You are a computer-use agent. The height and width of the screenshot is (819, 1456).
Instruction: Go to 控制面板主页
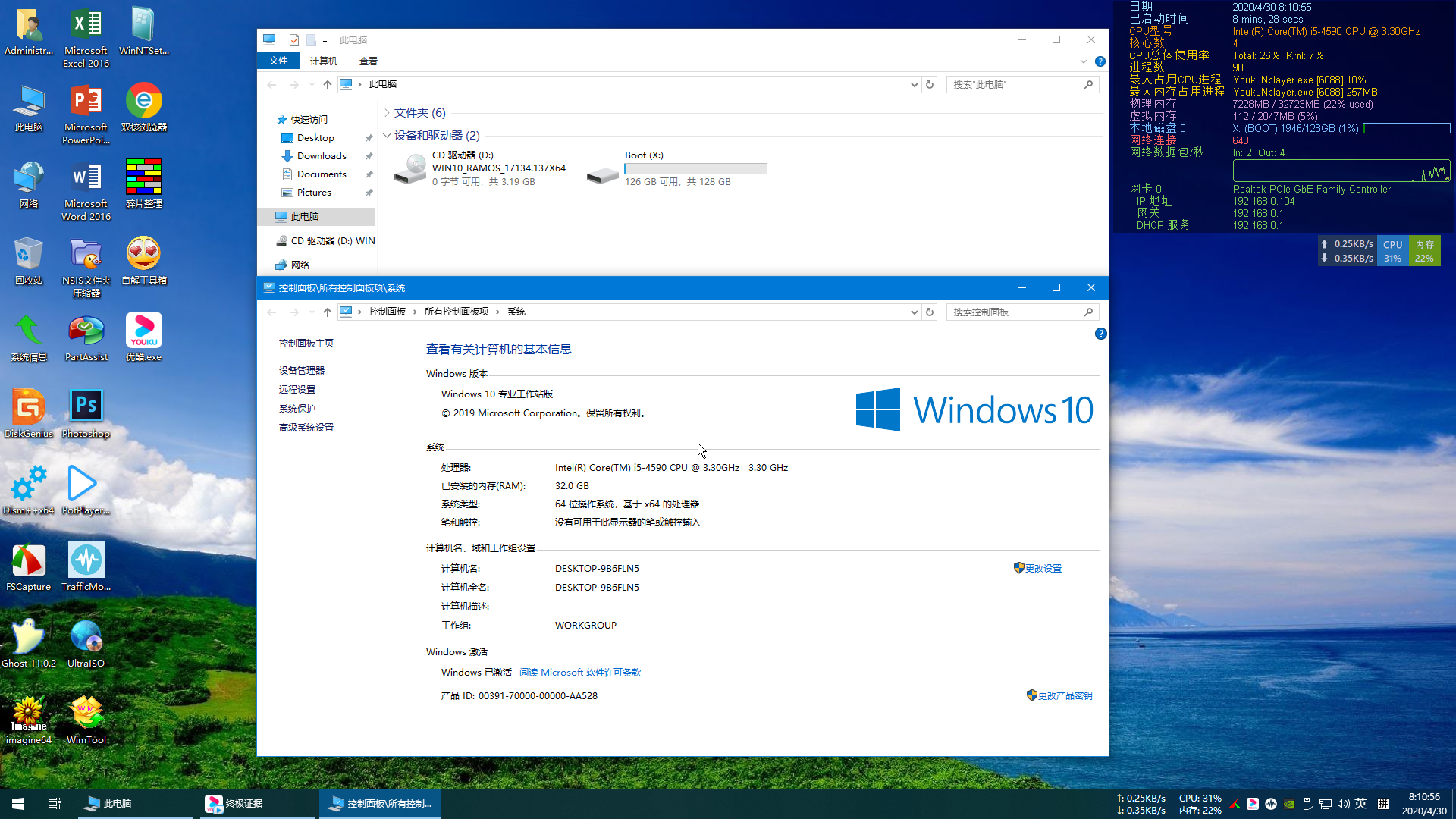[x=306, y=343]
